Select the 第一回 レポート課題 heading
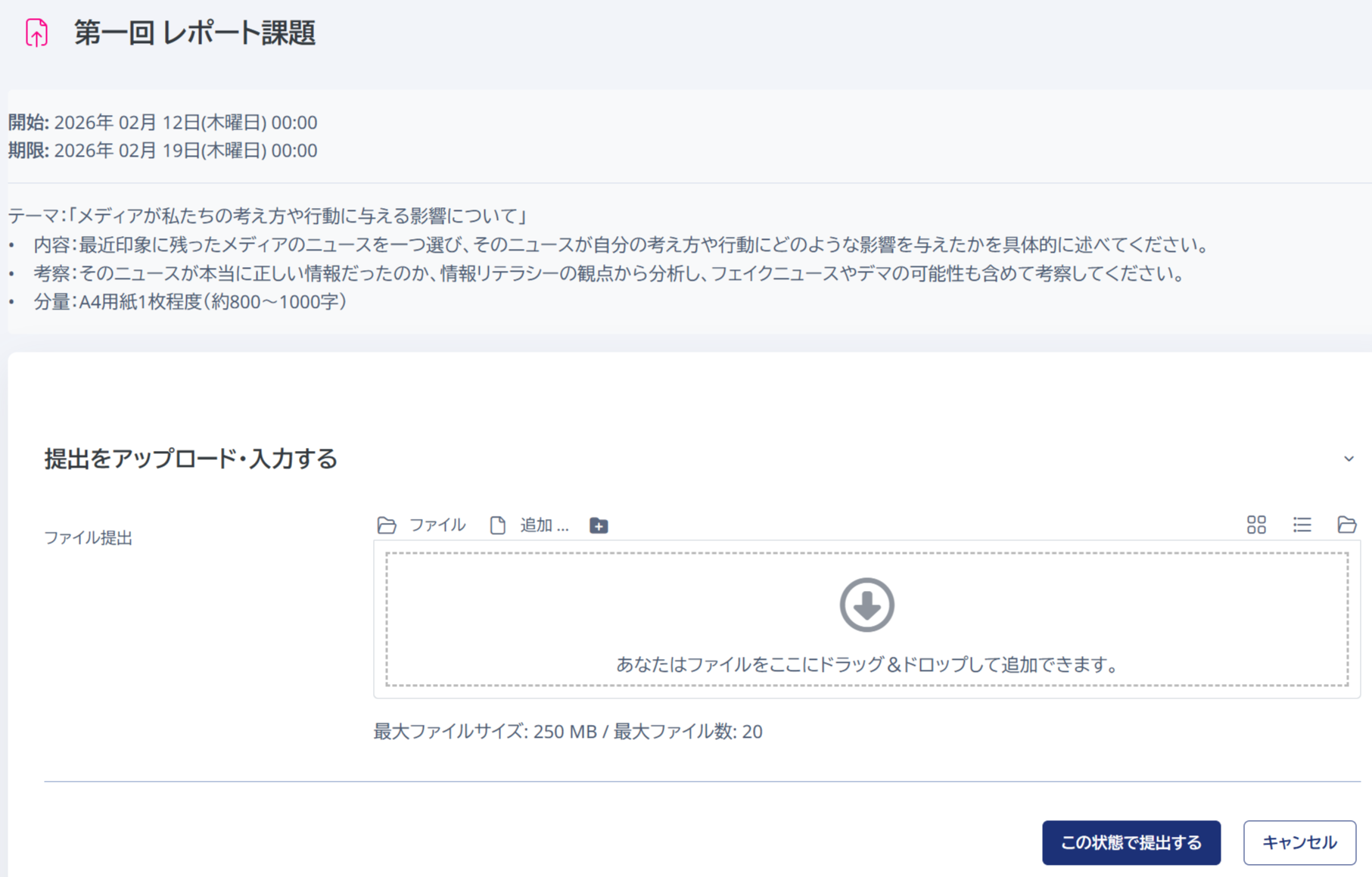The height and width of the screenshot is (877, 1372). [195, 33]
